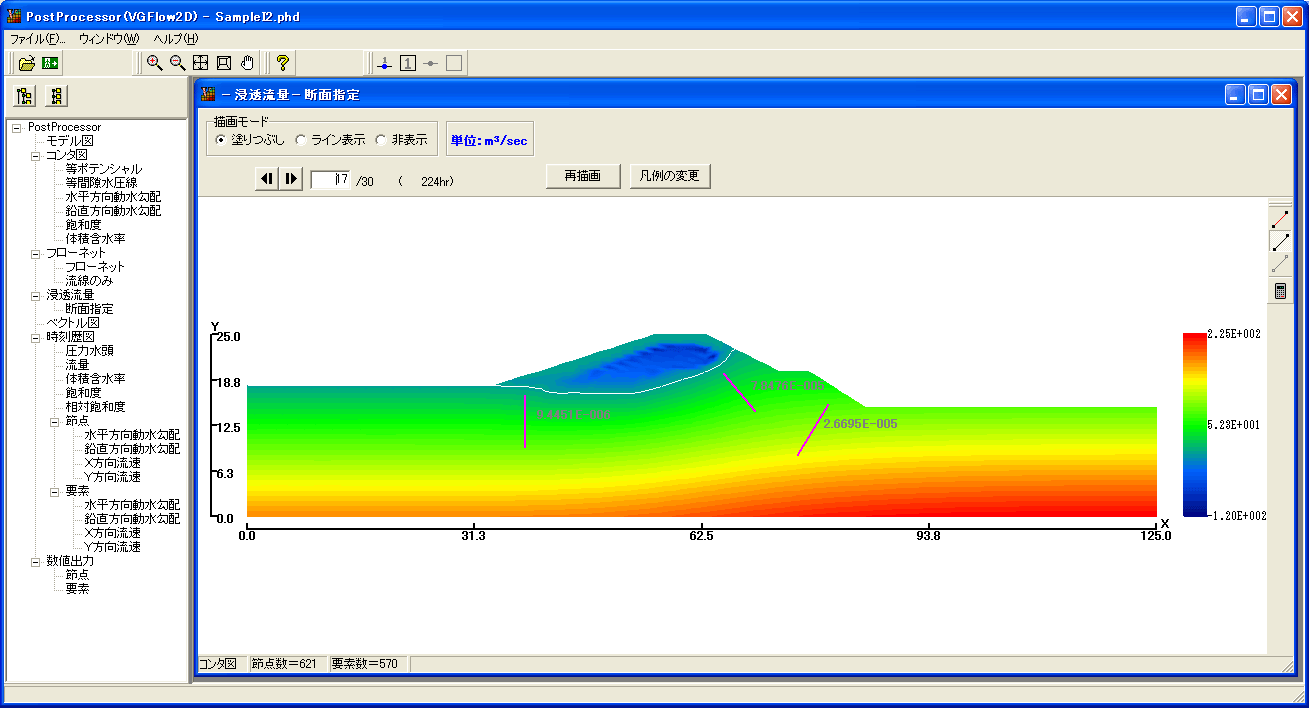Click the zoom in magnifier icon

click(154, 63)
